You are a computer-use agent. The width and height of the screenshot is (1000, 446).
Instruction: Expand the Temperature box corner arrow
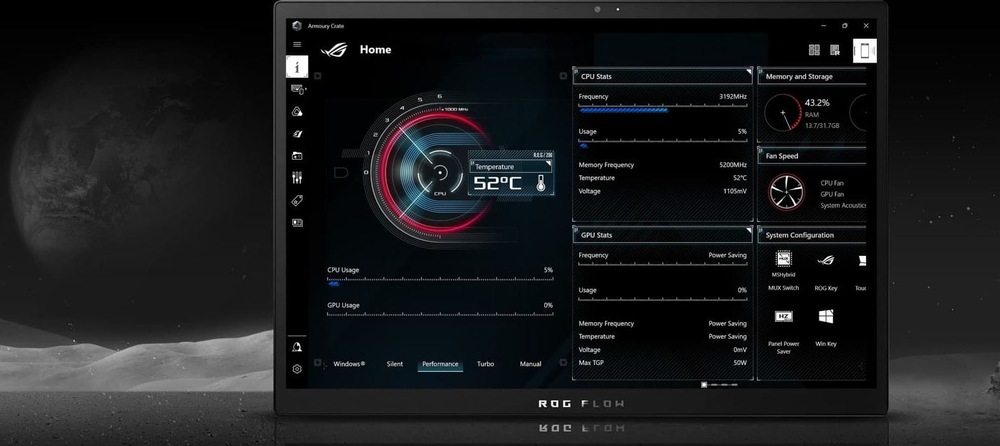[550, 163]
